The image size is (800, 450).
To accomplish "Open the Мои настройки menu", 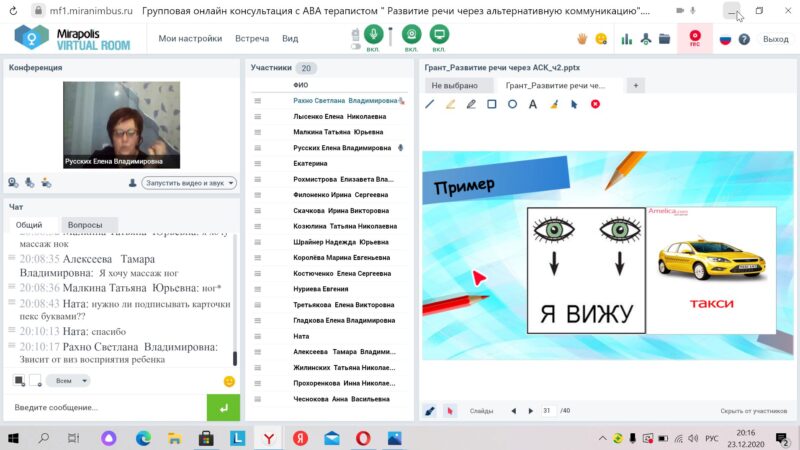I will [x=190, y=38].
